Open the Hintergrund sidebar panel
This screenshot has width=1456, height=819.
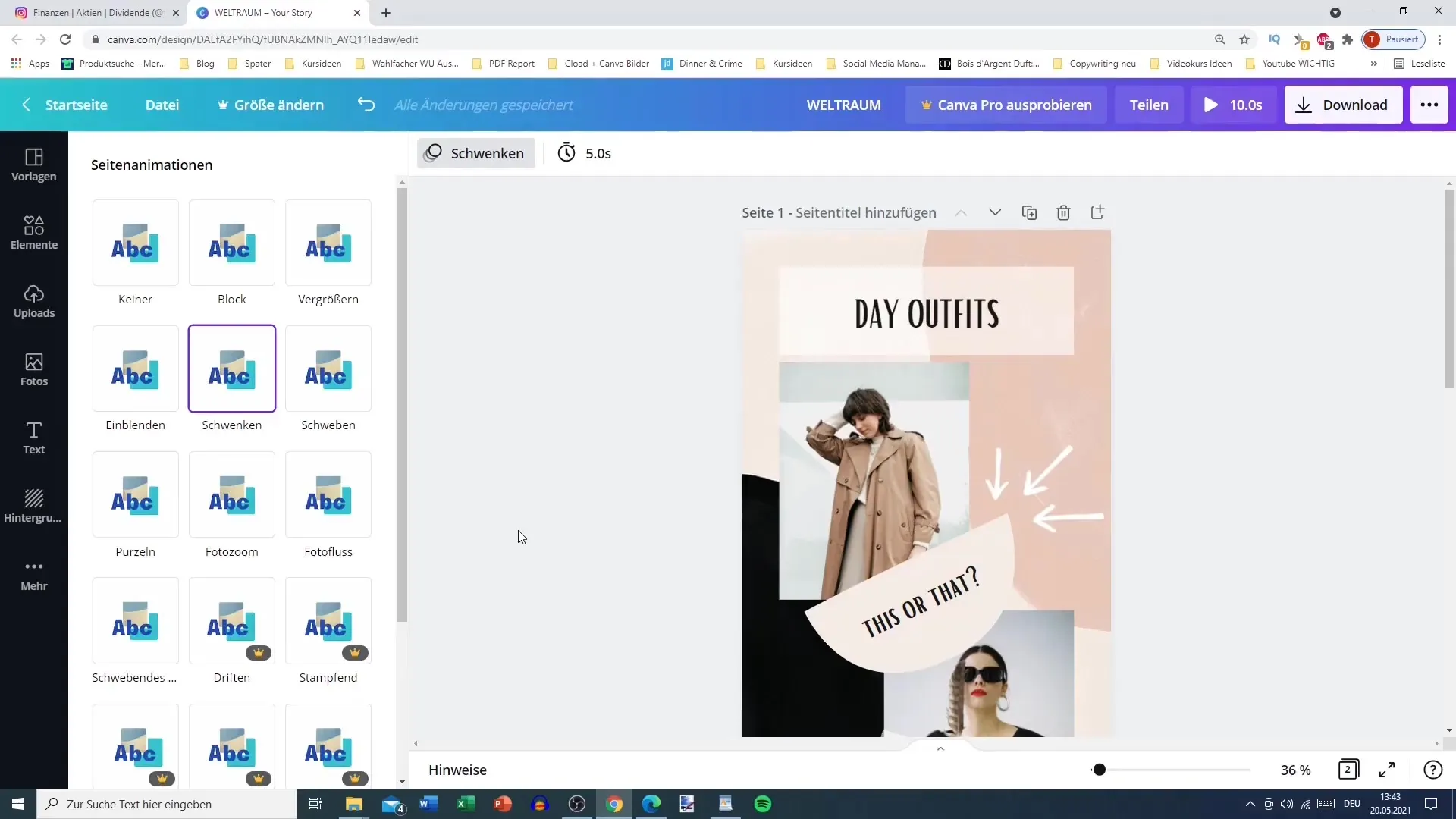tap(34, 507)
